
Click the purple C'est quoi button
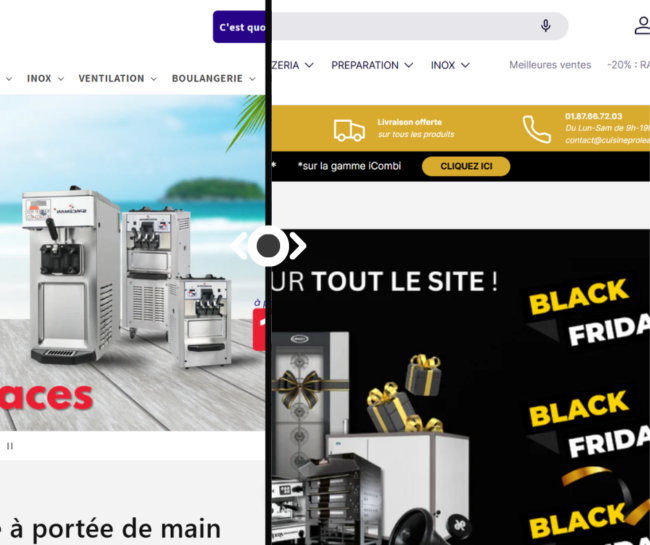[239, 27]
